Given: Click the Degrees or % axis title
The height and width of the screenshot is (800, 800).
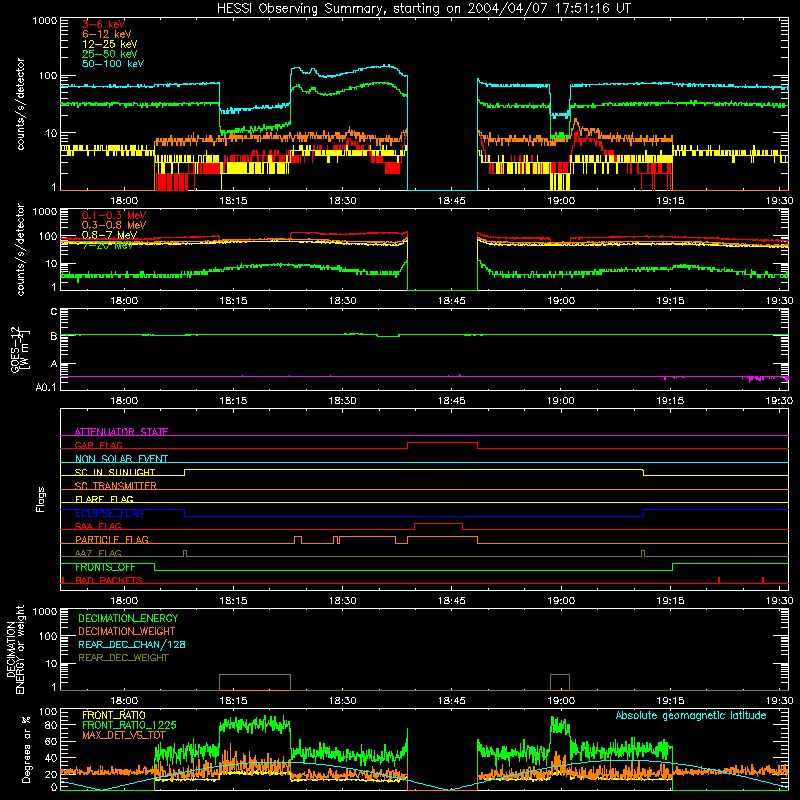Looking at the screenshot, I should tap(26, 749).
